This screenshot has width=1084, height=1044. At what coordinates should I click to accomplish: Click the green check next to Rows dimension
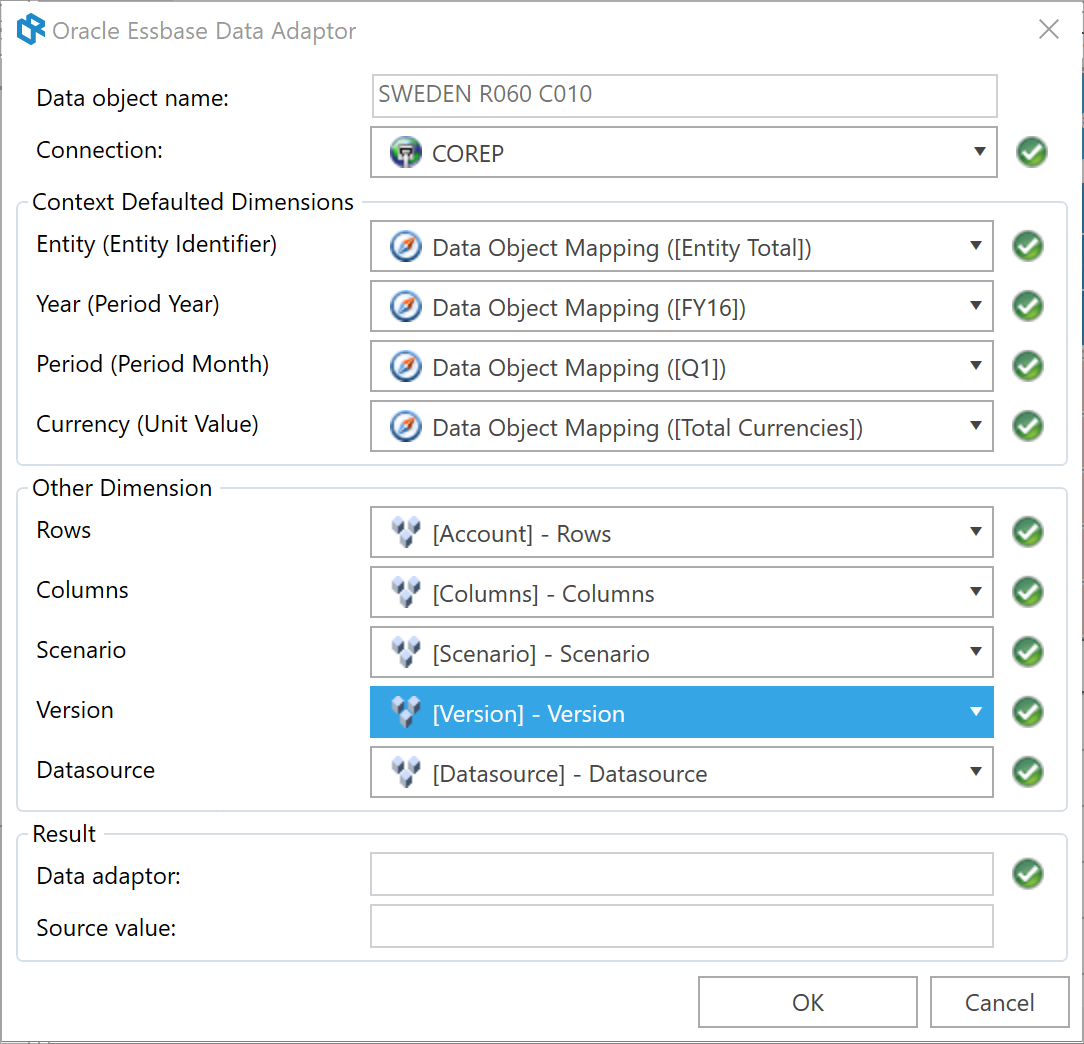(1028, 532)
